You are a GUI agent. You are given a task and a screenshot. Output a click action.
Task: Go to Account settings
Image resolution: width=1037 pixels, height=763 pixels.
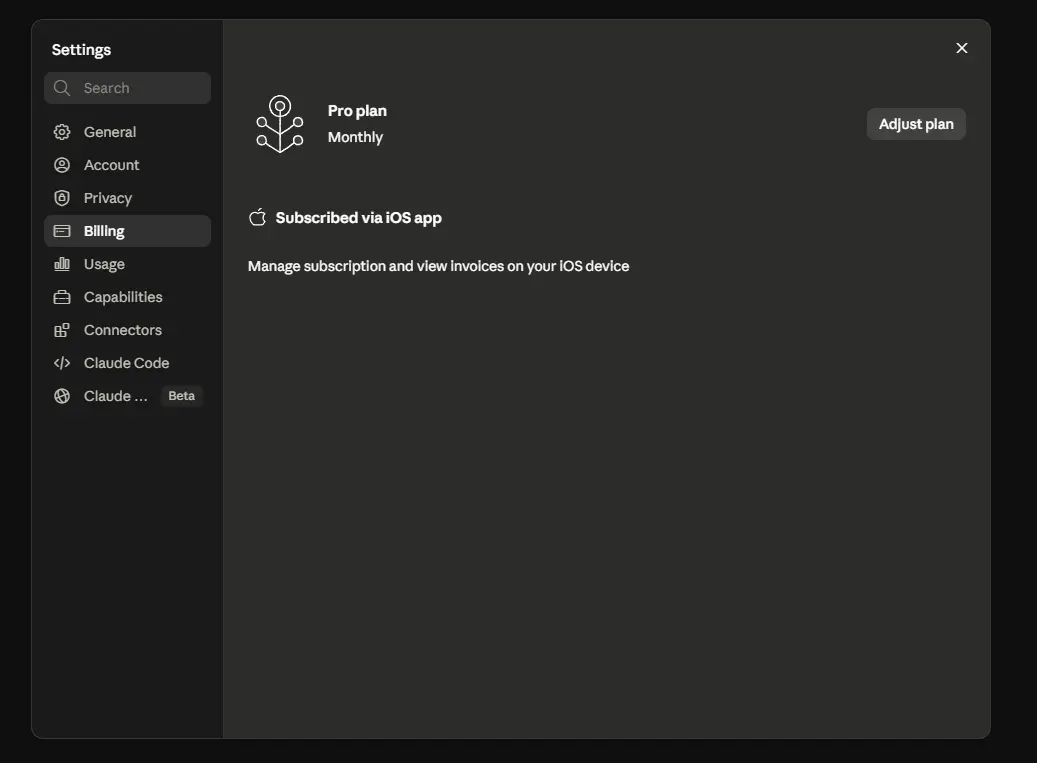(128, 165)
